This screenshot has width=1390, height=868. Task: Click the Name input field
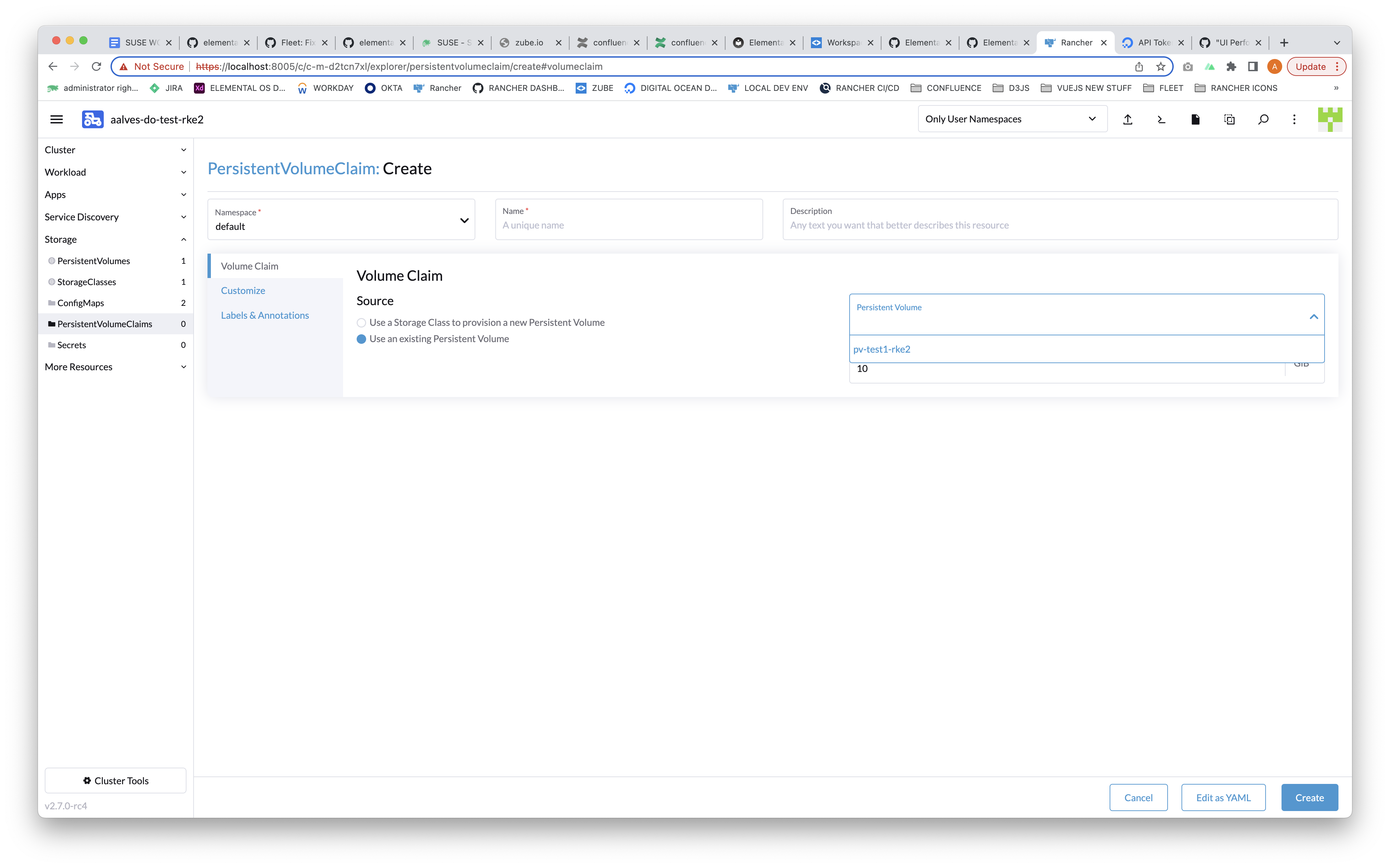click(x=629, y=224)
